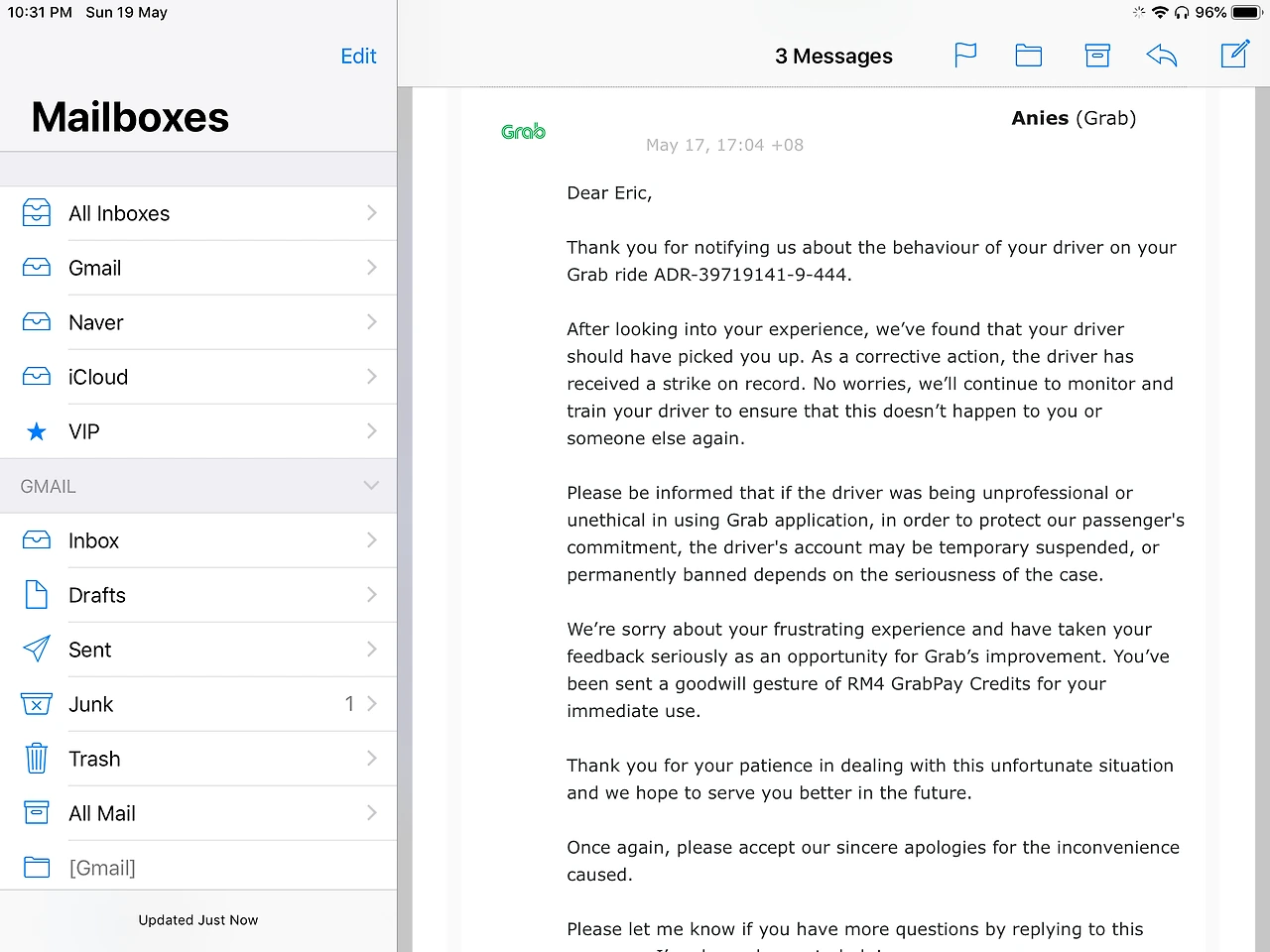Click the Junk bin icon
This screenshot has width=1270, height=952.
pos(37,704)
